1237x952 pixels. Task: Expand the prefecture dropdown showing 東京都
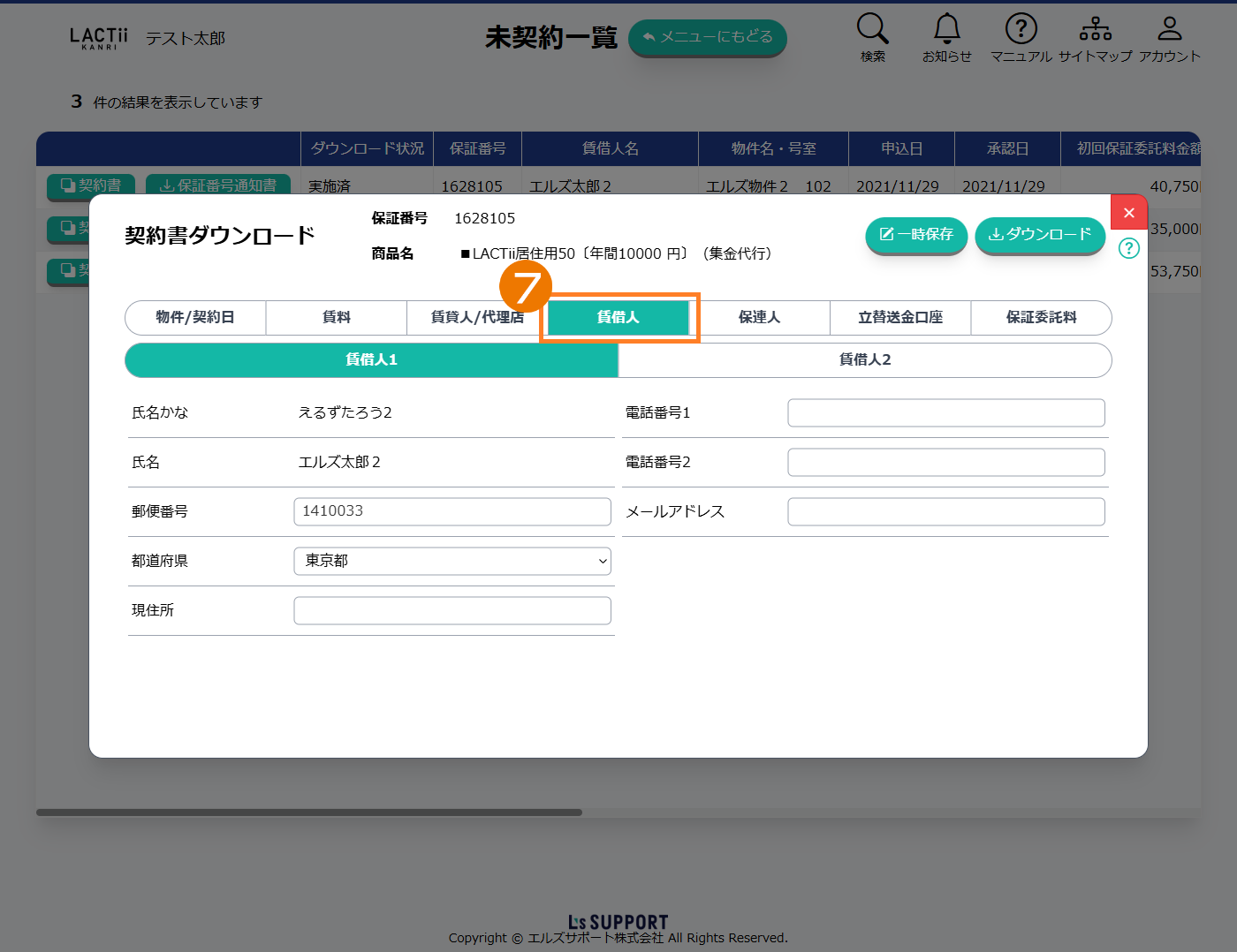click(452, 561)
